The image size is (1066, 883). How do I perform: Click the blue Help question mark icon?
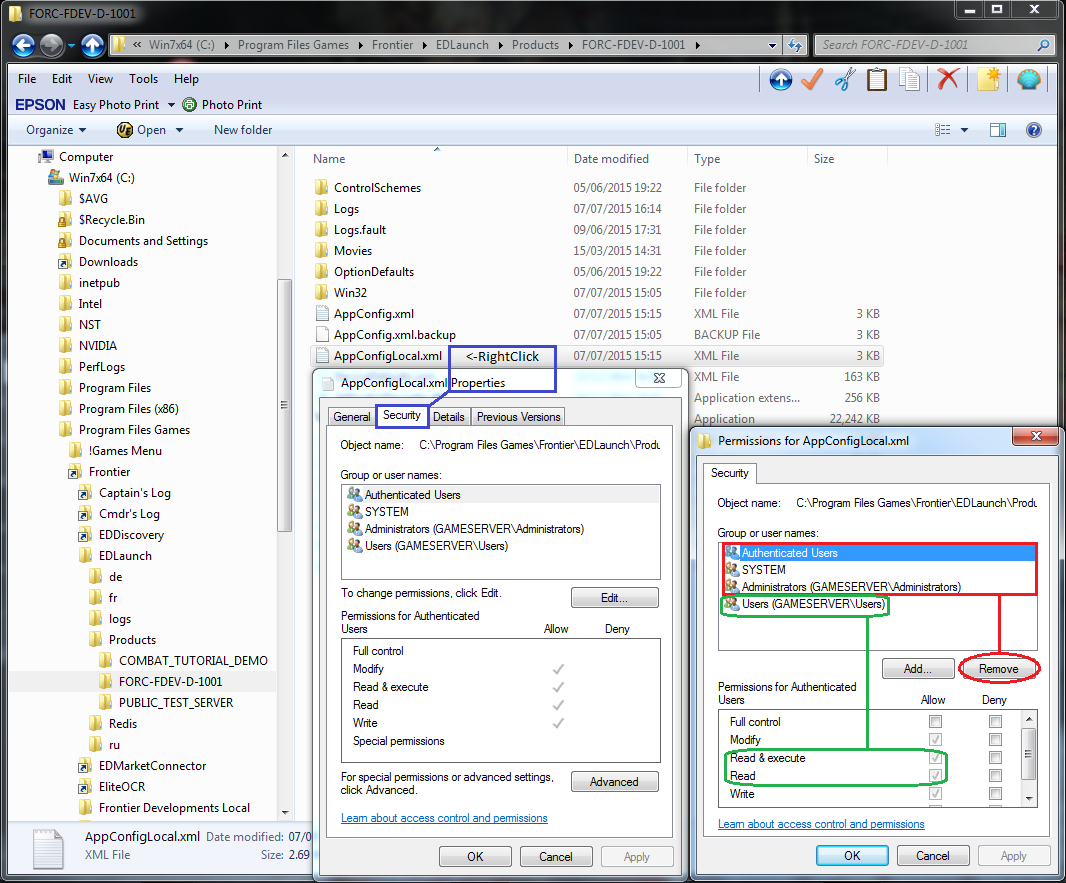pos(1033,130)
